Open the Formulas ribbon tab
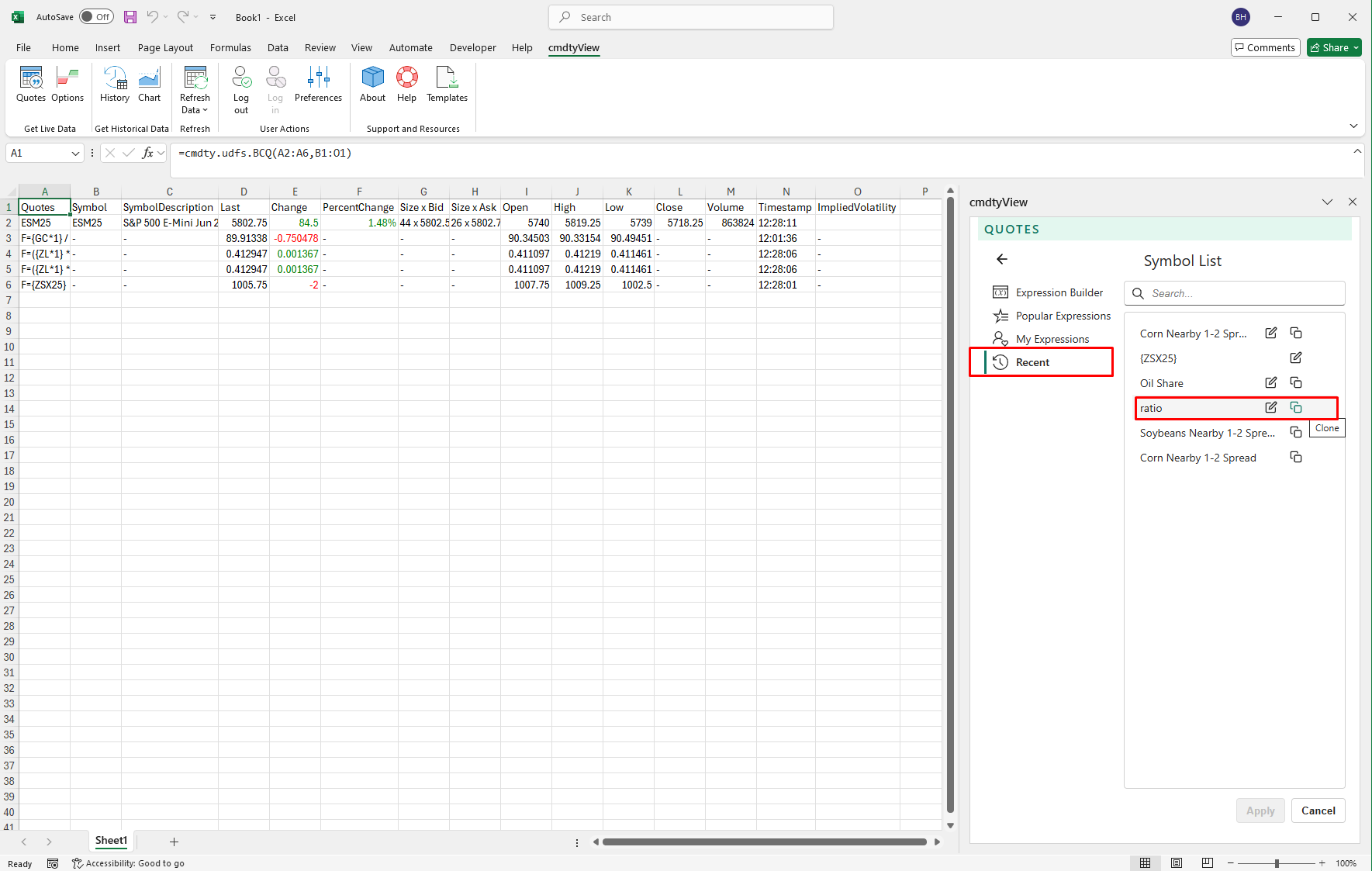Screen dimensions: 1372x871 pyautogui.click(x=230, y=47)
